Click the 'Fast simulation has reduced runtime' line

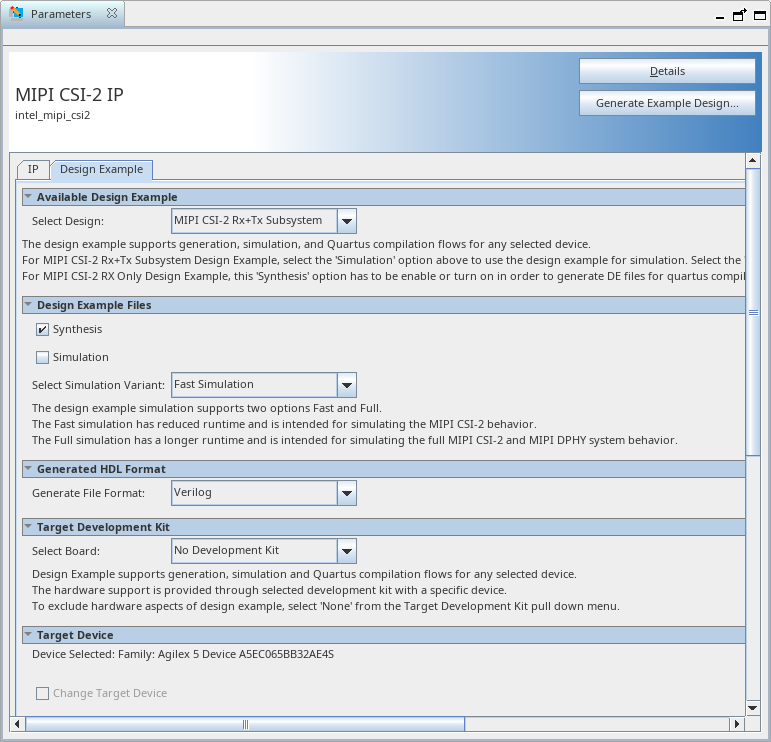[284, 424]
